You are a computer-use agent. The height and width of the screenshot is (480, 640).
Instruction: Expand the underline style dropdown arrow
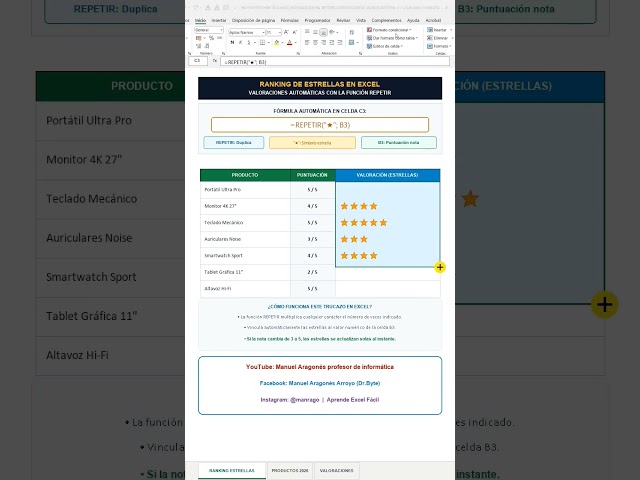(x=255, y=42)
